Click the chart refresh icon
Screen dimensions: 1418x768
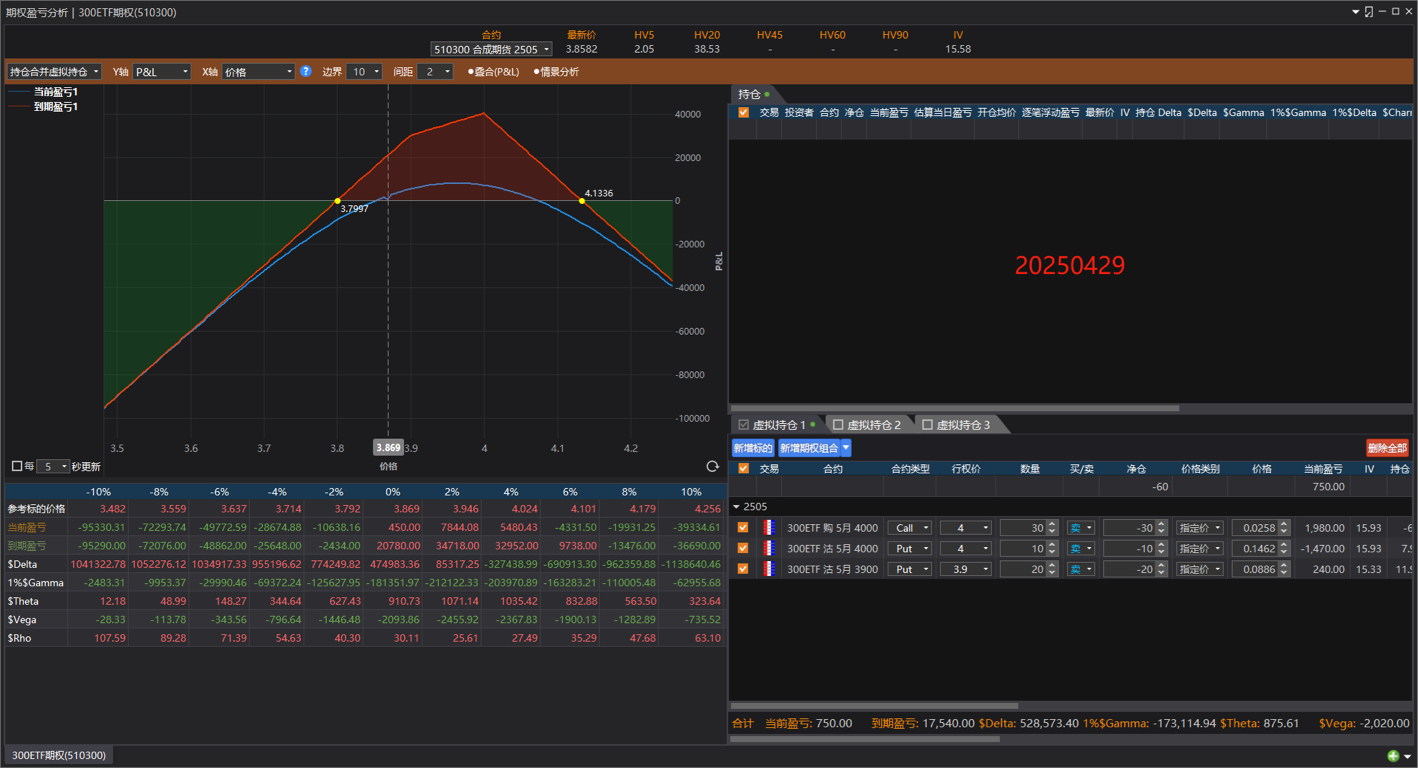coord(712,467)
